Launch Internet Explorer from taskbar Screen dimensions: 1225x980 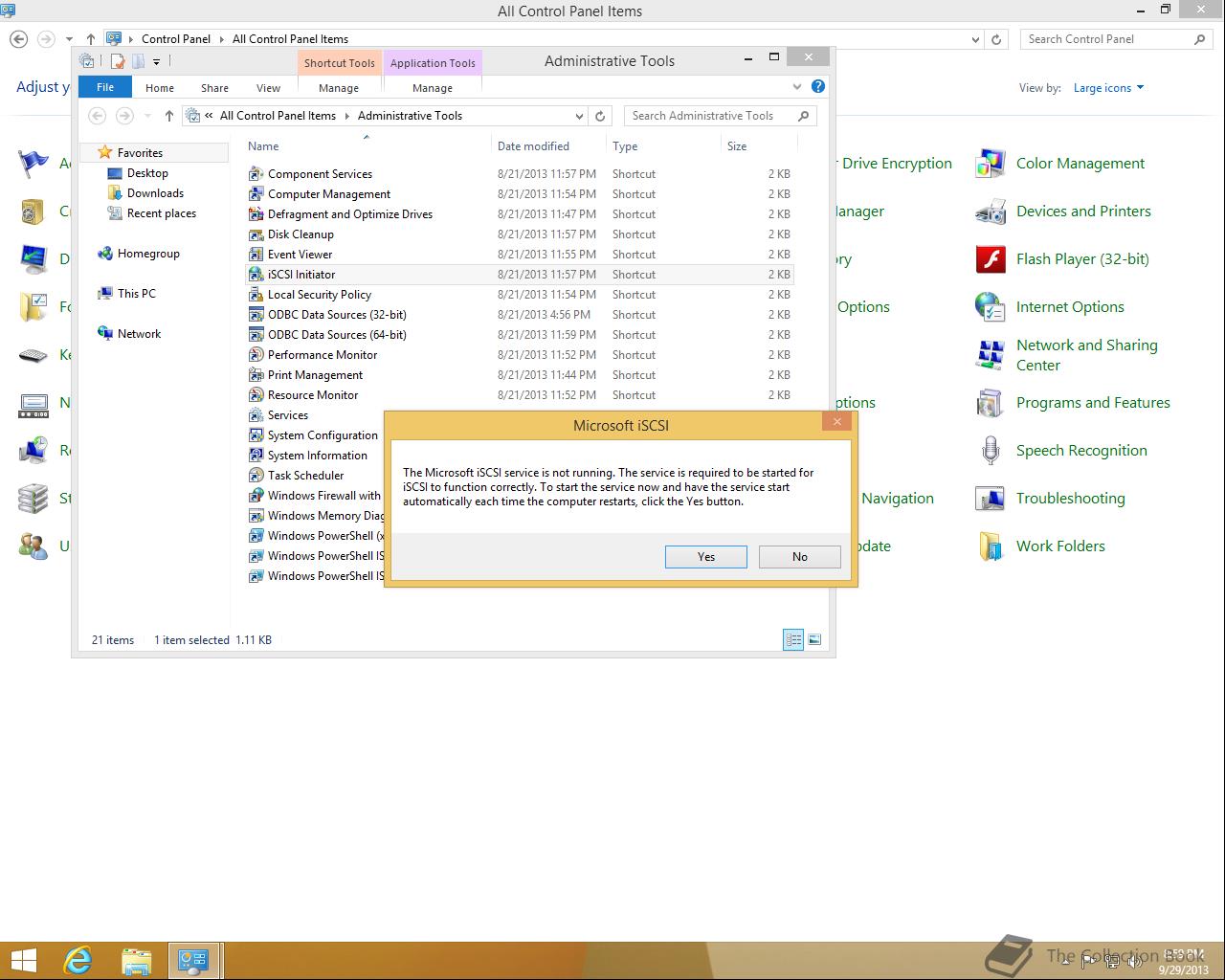tap(78, 961)
